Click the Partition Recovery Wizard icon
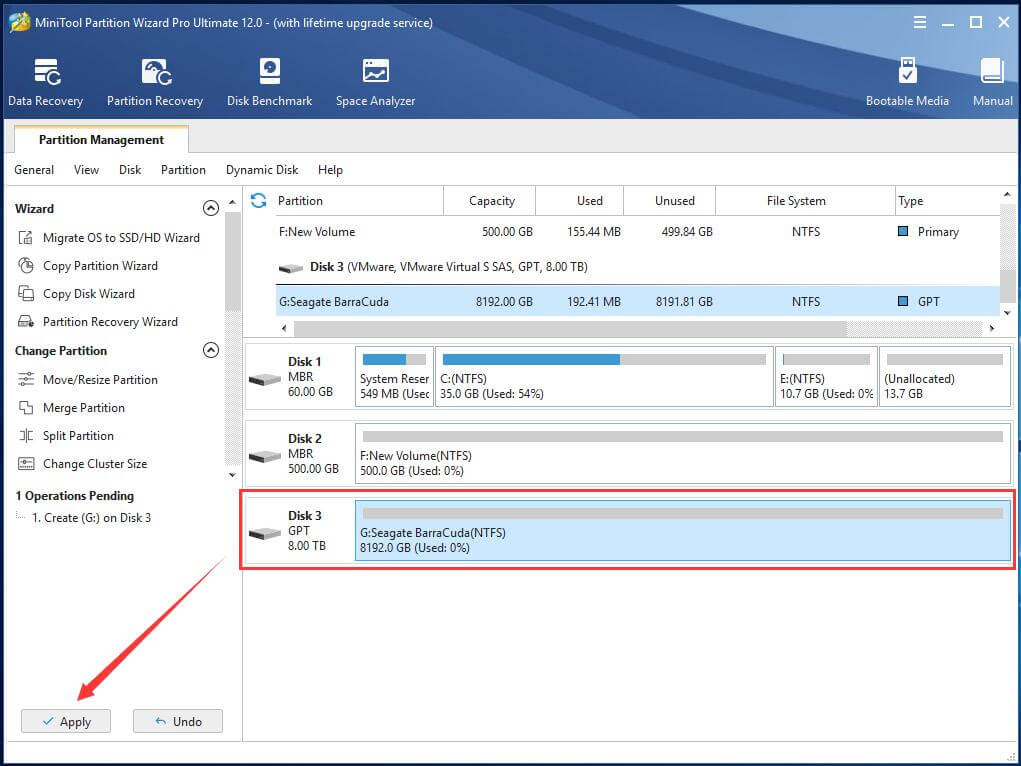 pos(26,322)
